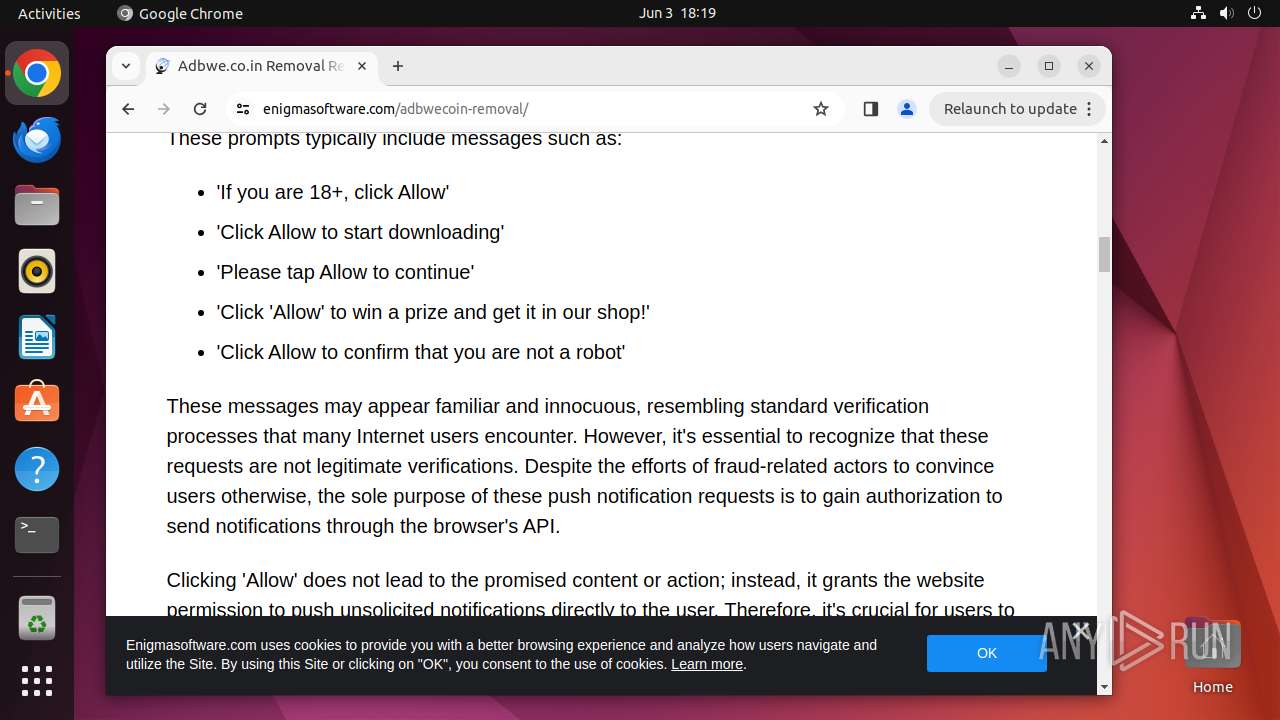This screenshot has width=1280, height=720.
Task: Open the Home folder desktop icon
Action: (1212, 656)
